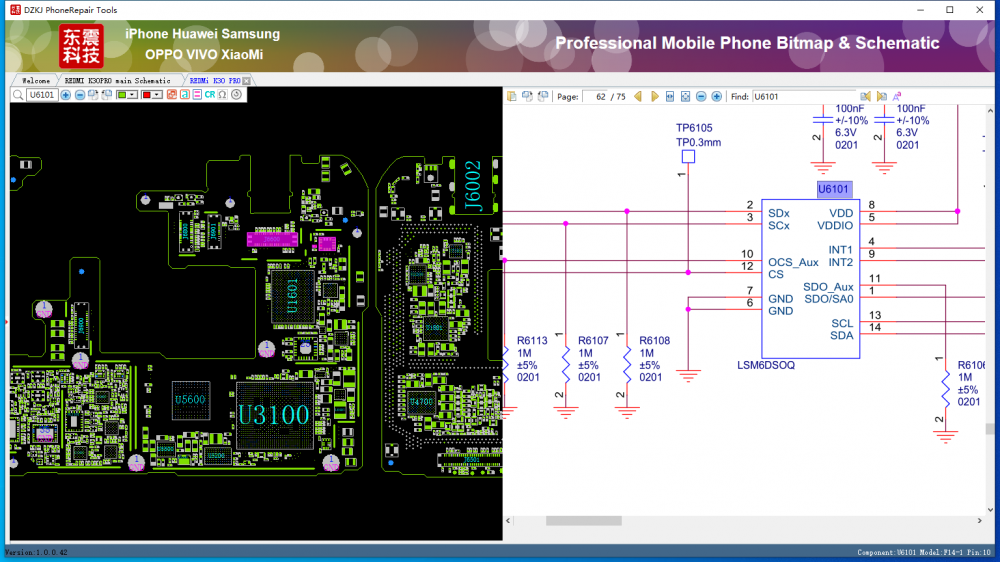1000x562 pixels.
Task: Close the REDMi K30 PRO tab
Action: 247,80
